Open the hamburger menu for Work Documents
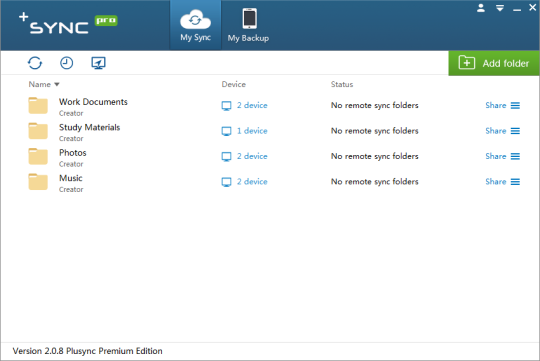 [x=515, y=105]
